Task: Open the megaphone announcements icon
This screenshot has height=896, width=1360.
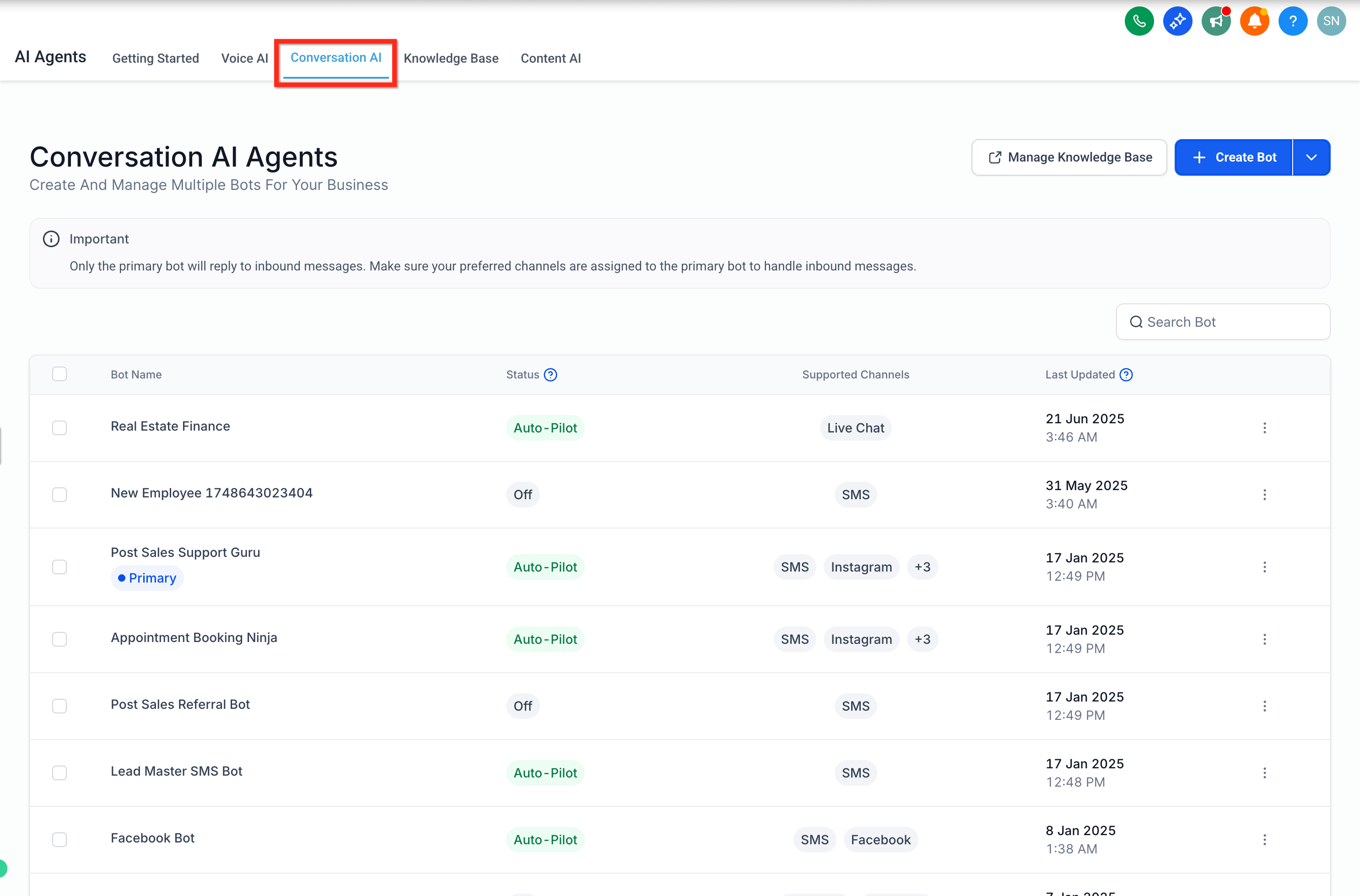Action: [1215, 21]
